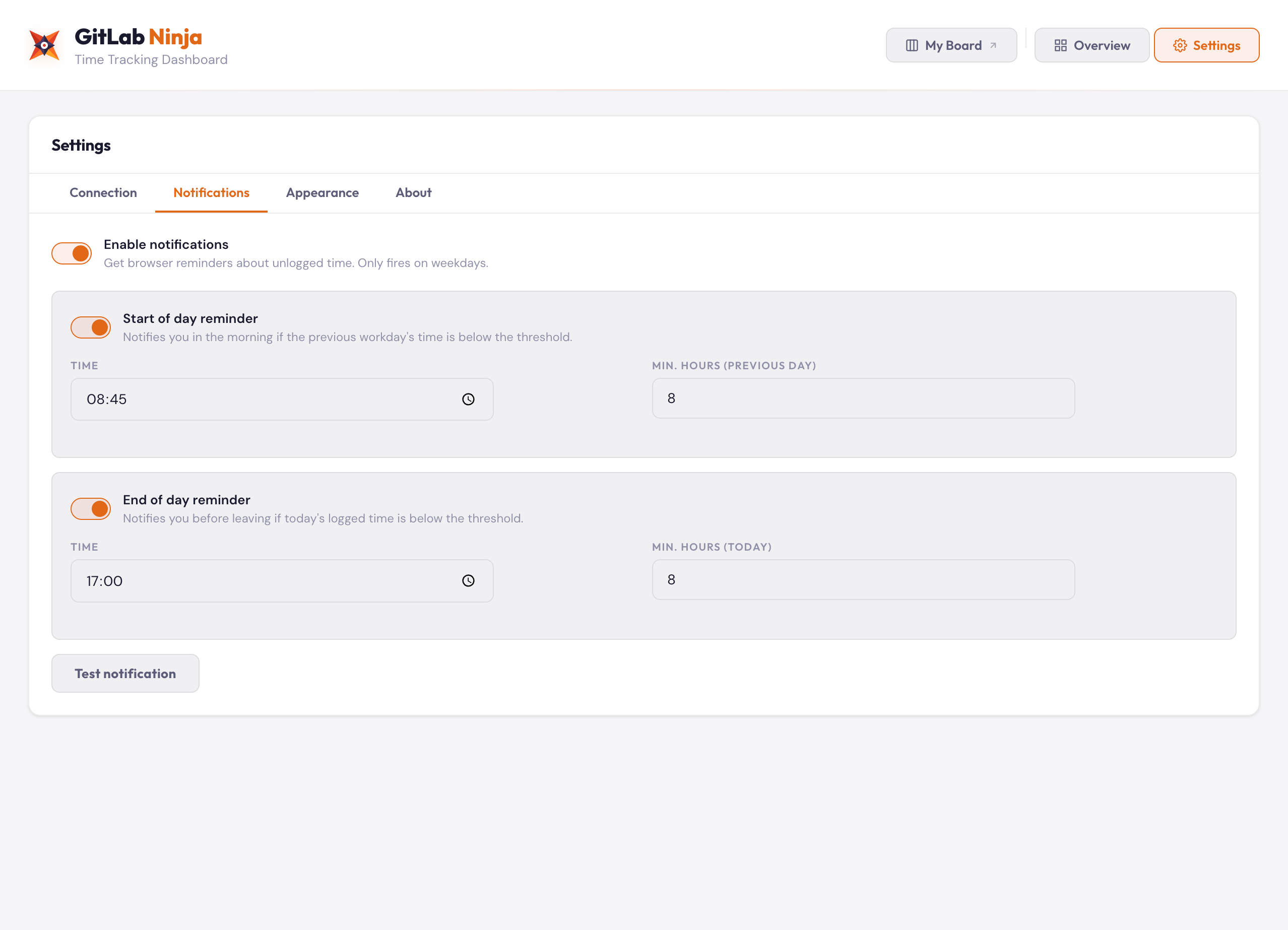Open the Overview page button
The height and width of the screenshot is (930, 1288).
[1091, 45]
